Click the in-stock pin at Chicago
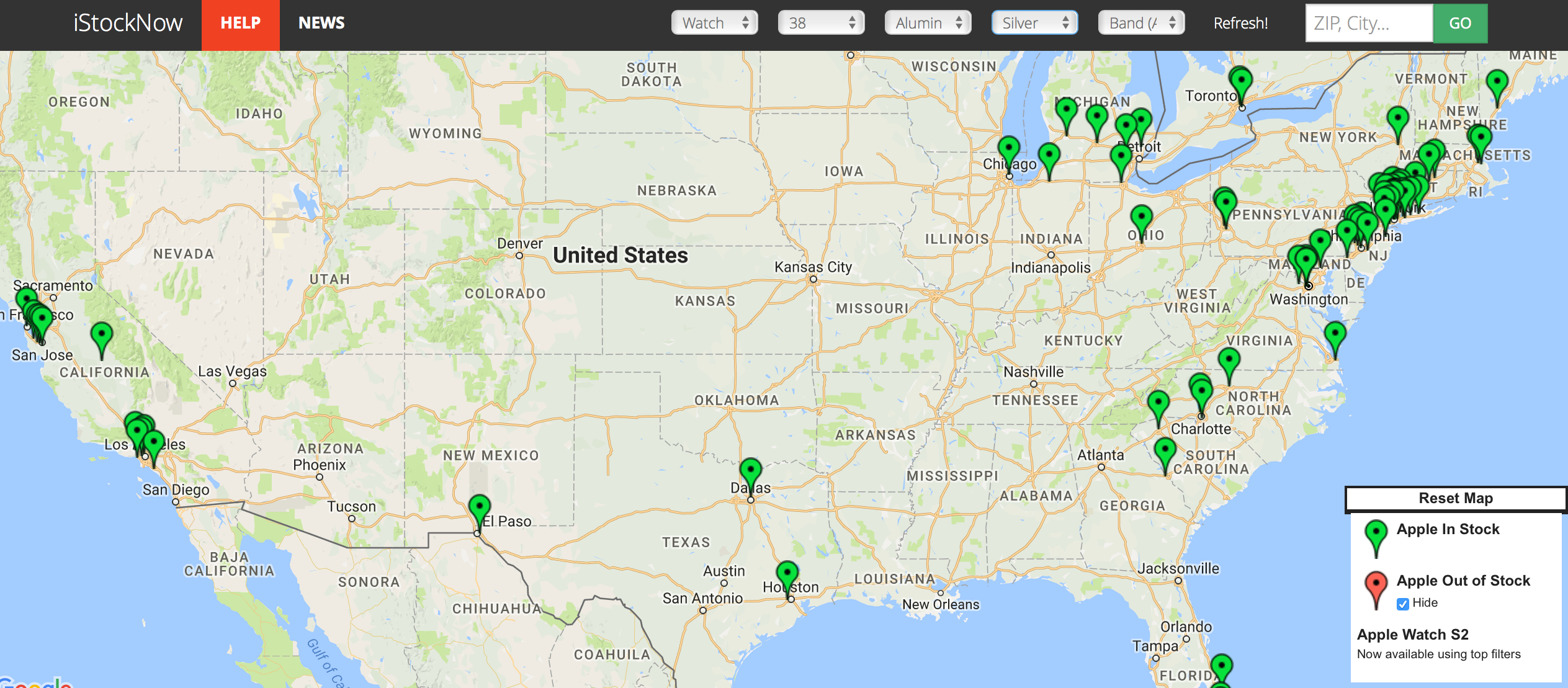1568x688 pixels. click(x=1009, y=150)
